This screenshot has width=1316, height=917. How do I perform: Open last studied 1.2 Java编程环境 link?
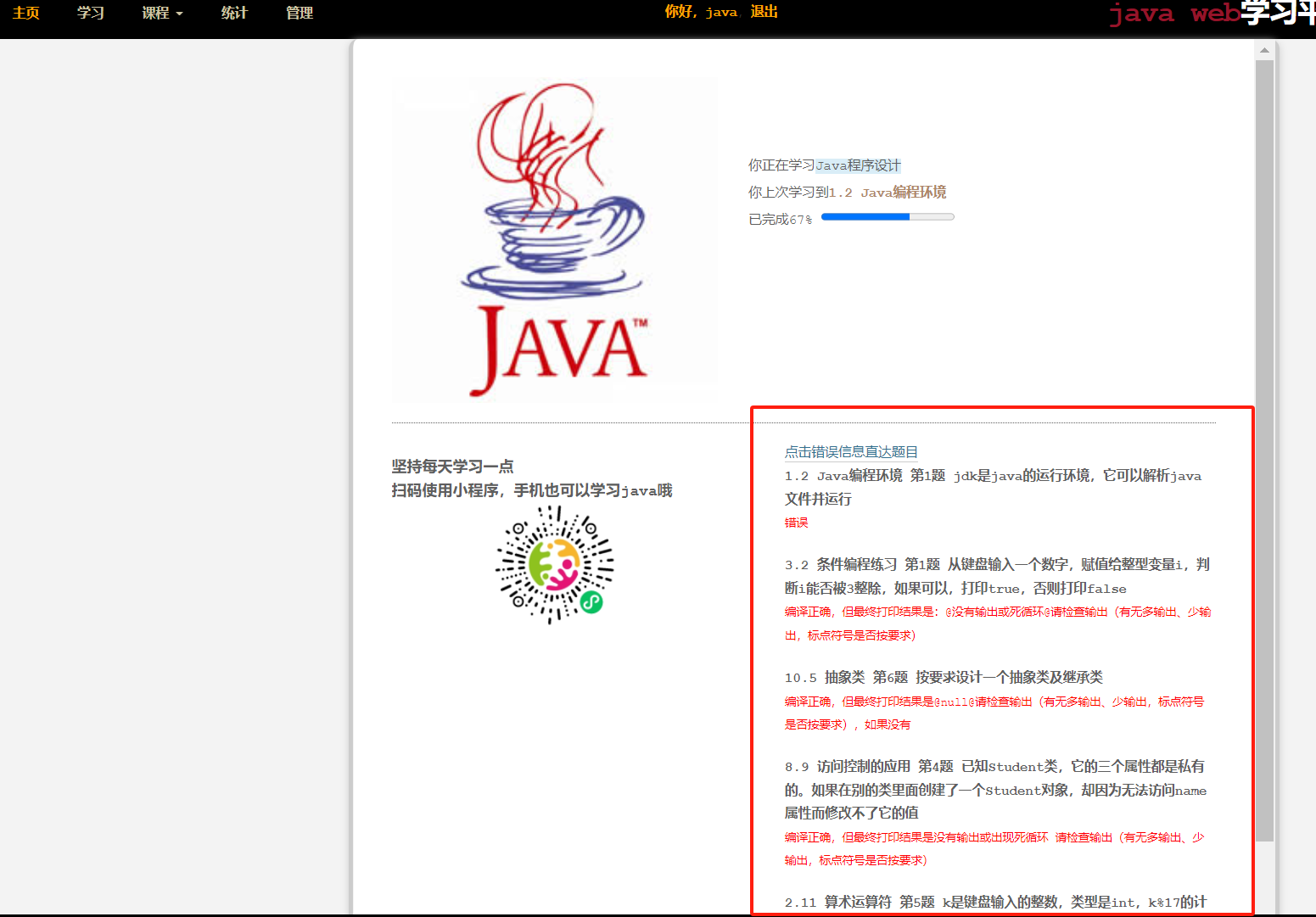[x=888, y=193]
